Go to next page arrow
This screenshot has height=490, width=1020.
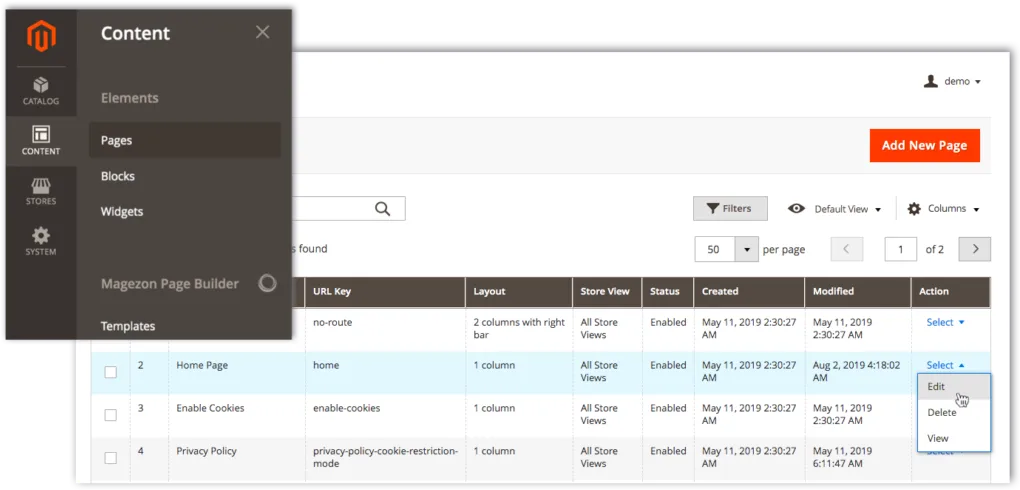point(975,249)
